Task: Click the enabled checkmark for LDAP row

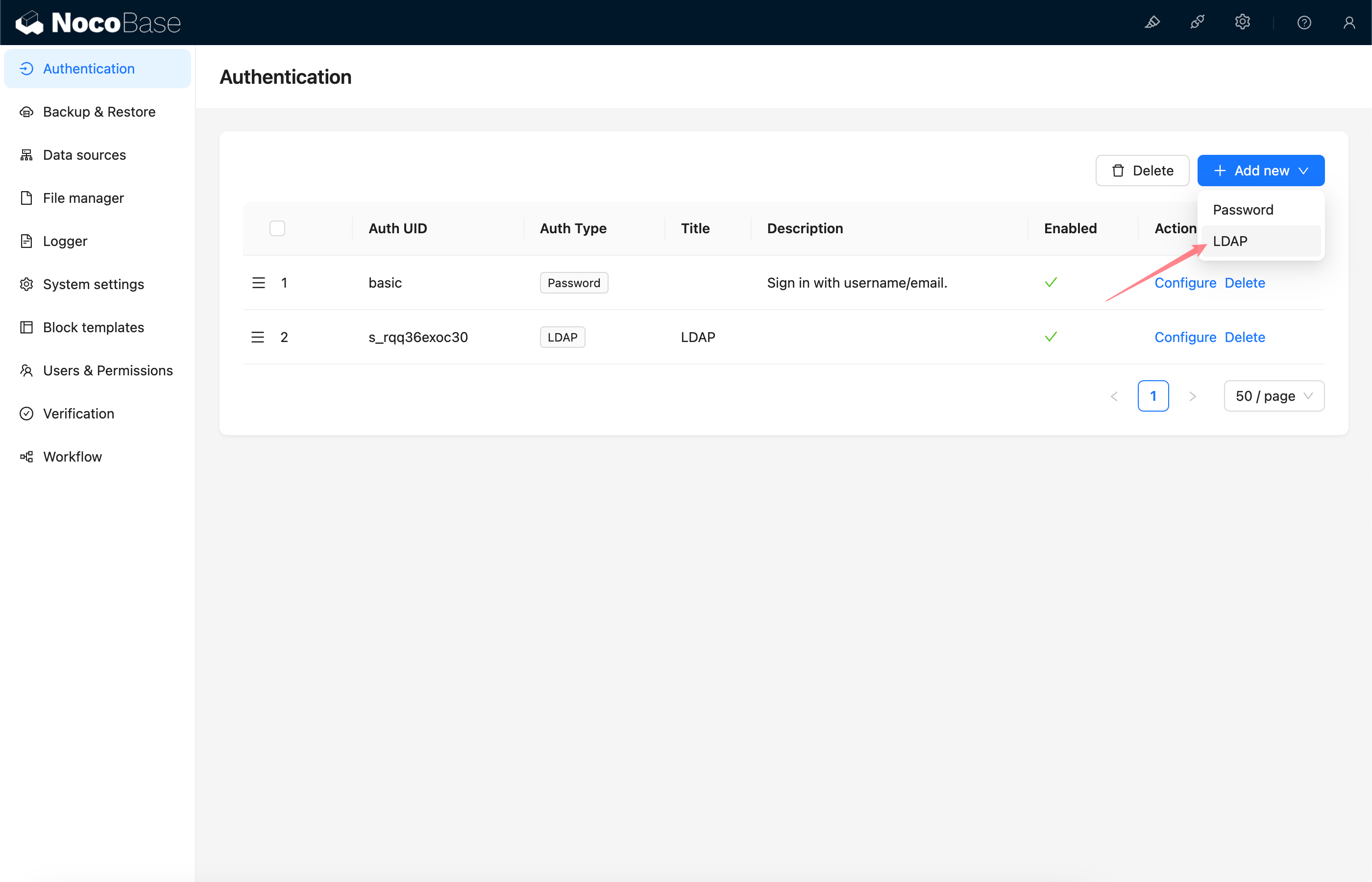Action: click(1051, 337)
